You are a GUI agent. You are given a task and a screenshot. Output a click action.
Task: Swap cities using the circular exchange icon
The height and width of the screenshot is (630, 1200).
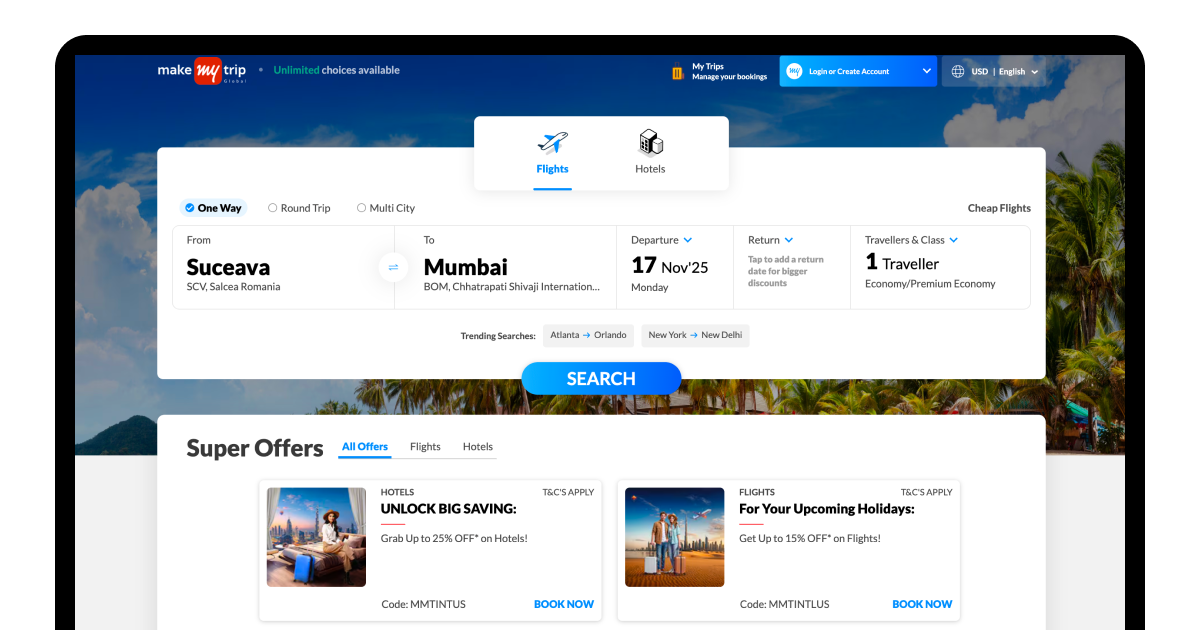tap(393, 267)
